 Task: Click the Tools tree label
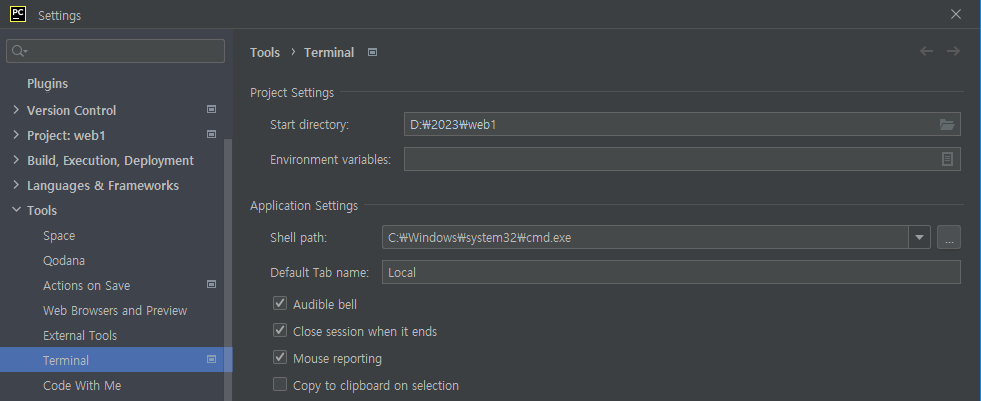[x=42, y=211]
